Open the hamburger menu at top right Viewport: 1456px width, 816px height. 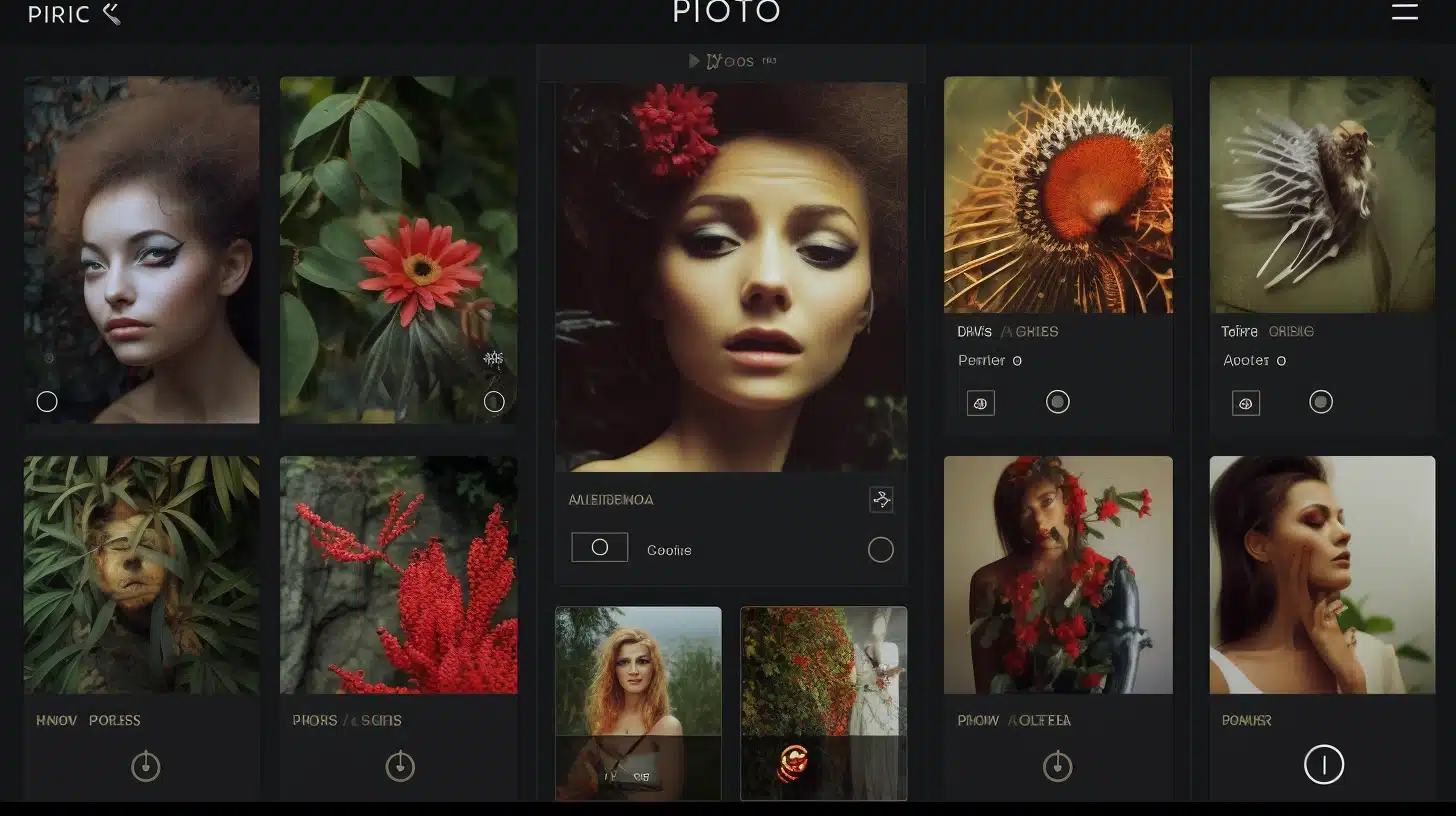[x=1404, y=12]
